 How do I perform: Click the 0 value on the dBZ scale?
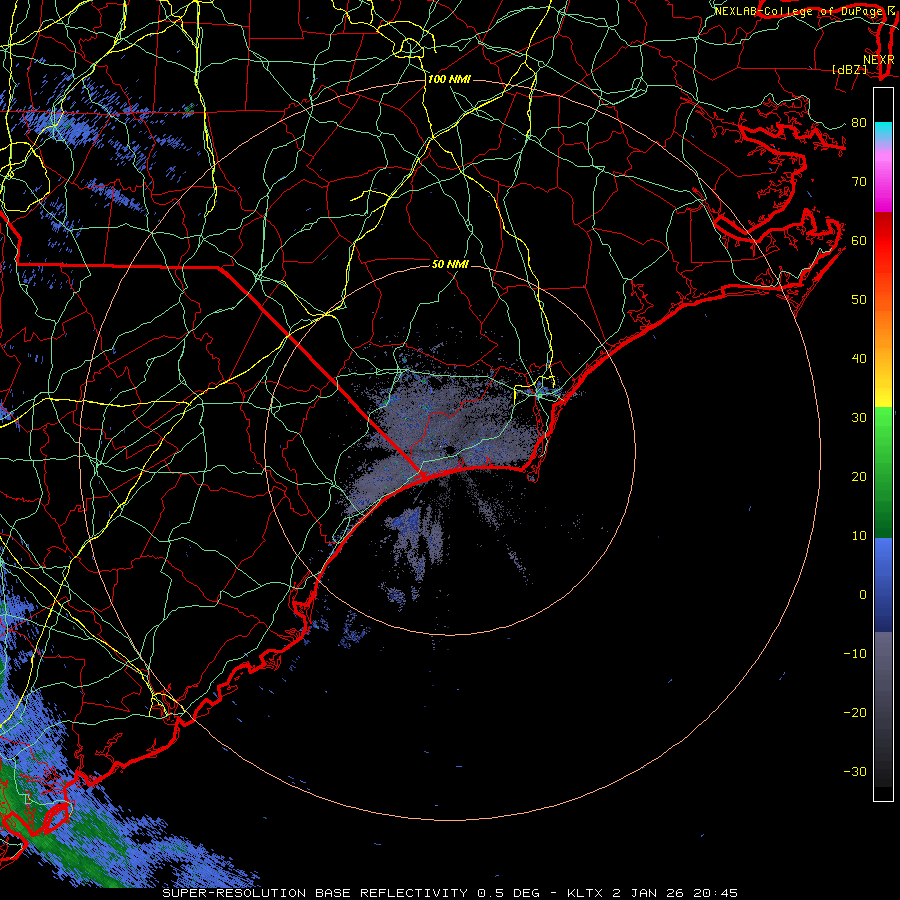click(x=863, y=595)
